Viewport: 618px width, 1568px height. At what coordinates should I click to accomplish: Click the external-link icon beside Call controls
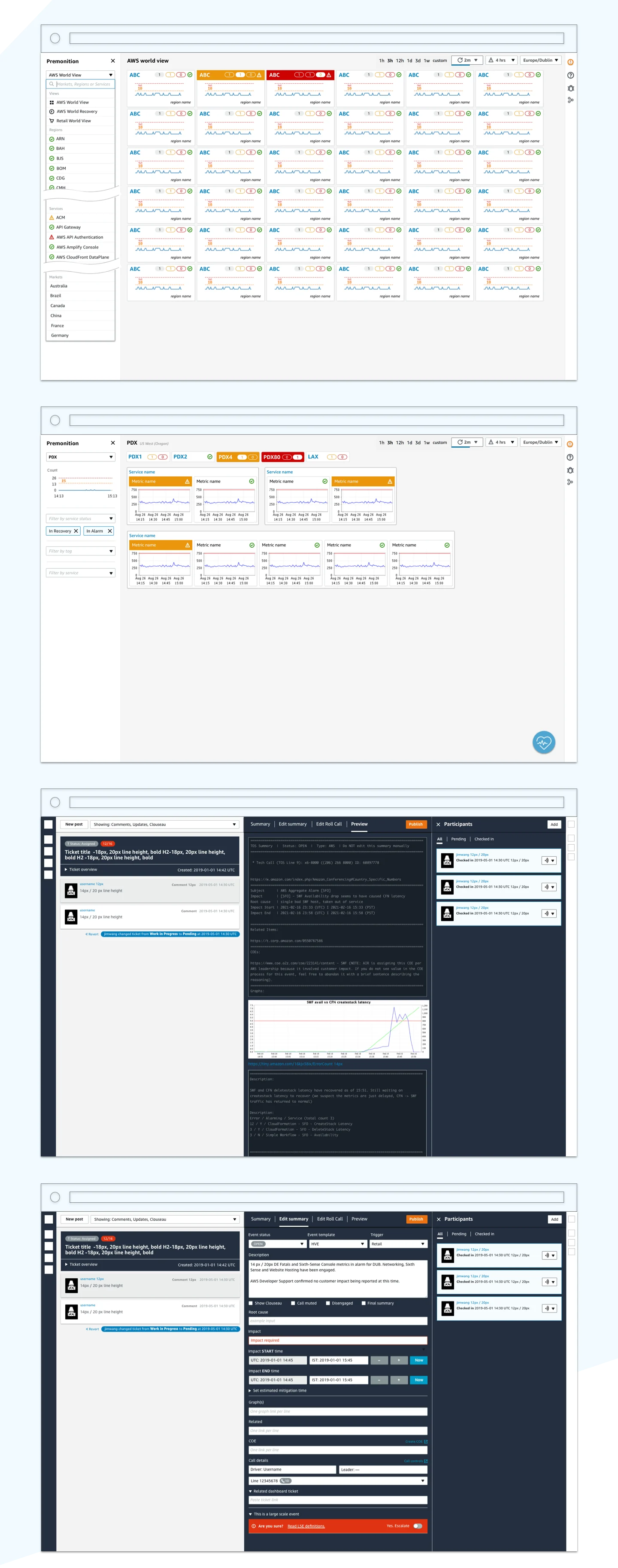(426, 1461)
